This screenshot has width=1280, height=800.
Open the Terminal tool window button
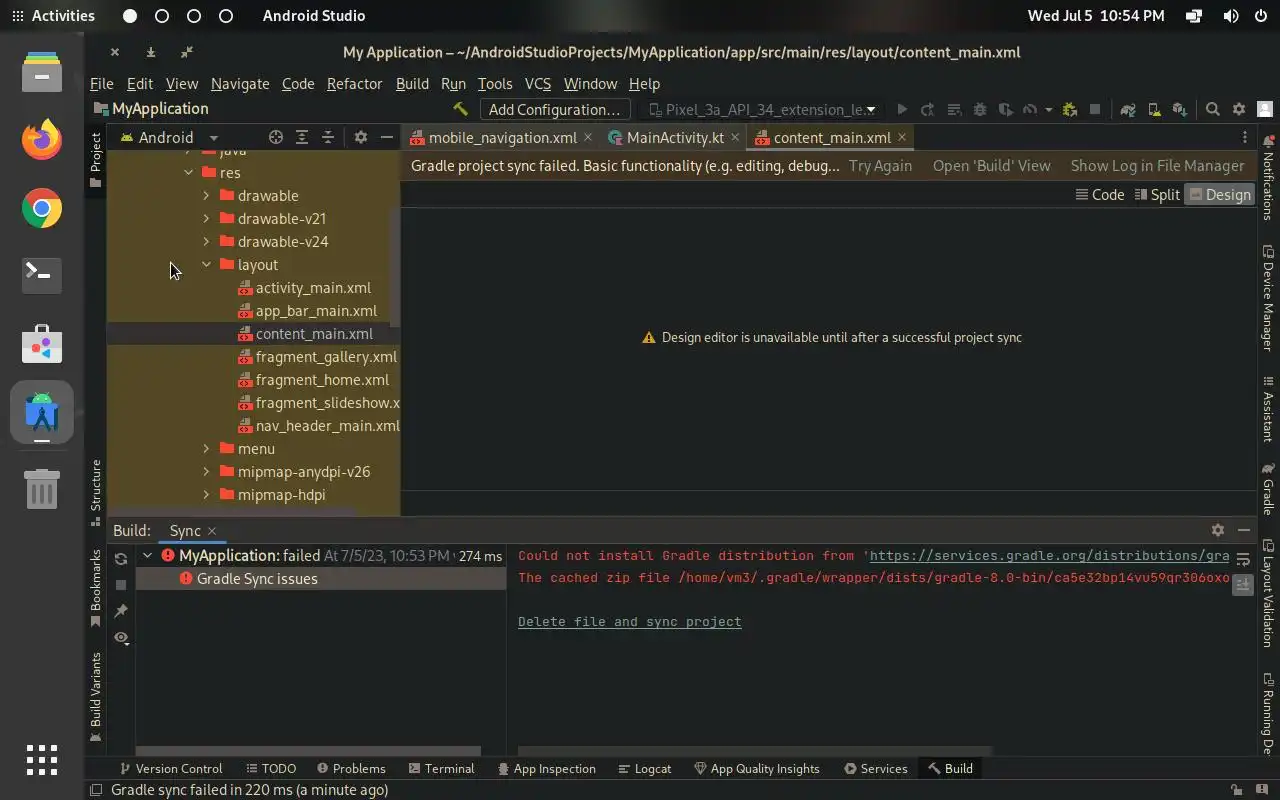point(441,768)
